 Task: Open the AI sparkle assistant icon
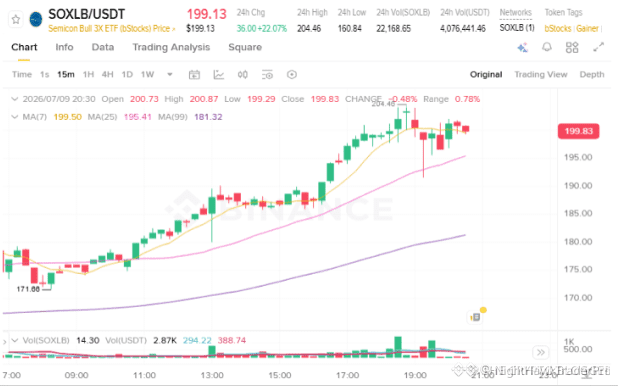(523, 48)
